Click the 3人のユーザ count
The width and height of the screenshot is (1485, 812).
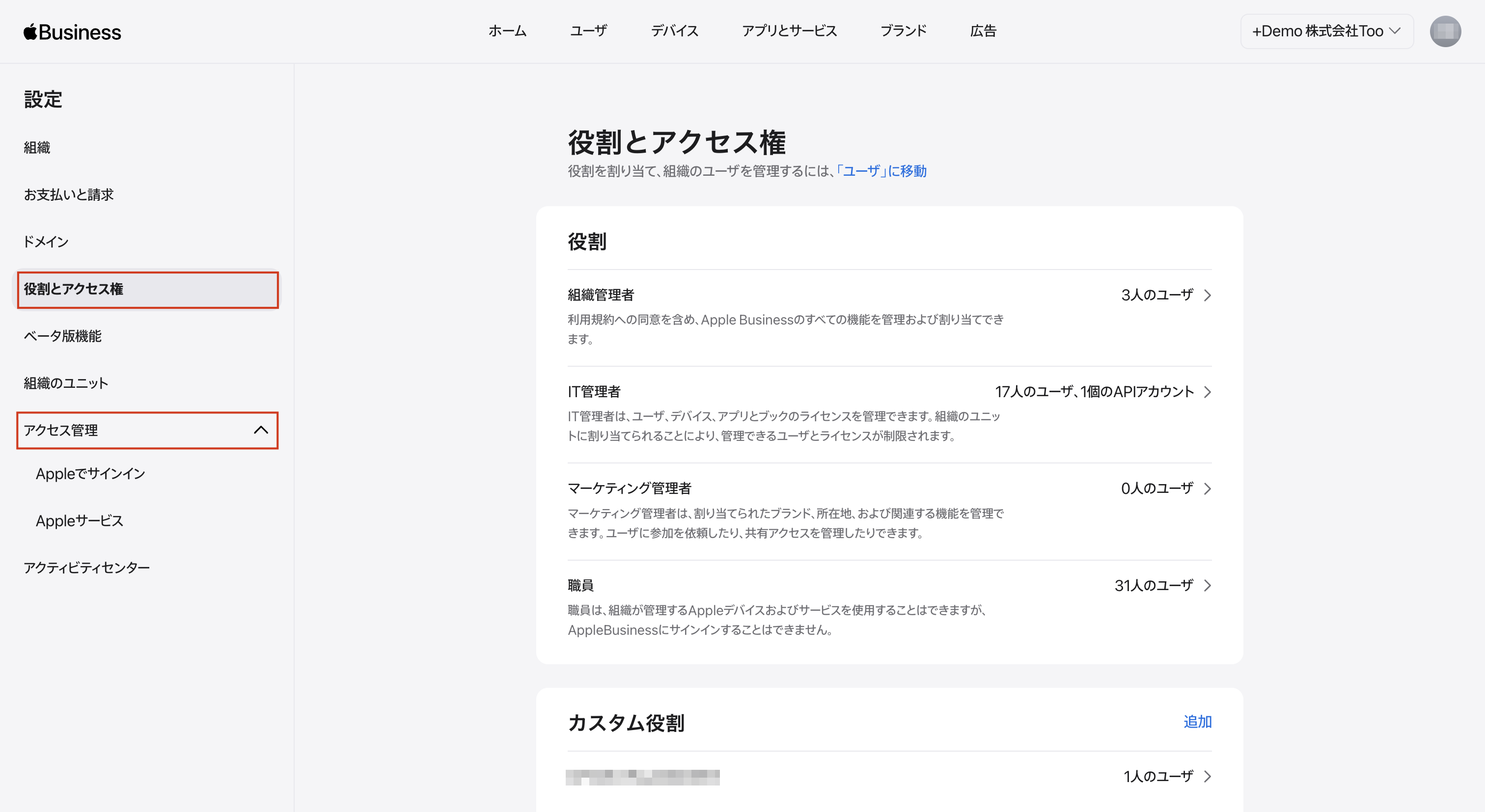1157,295
